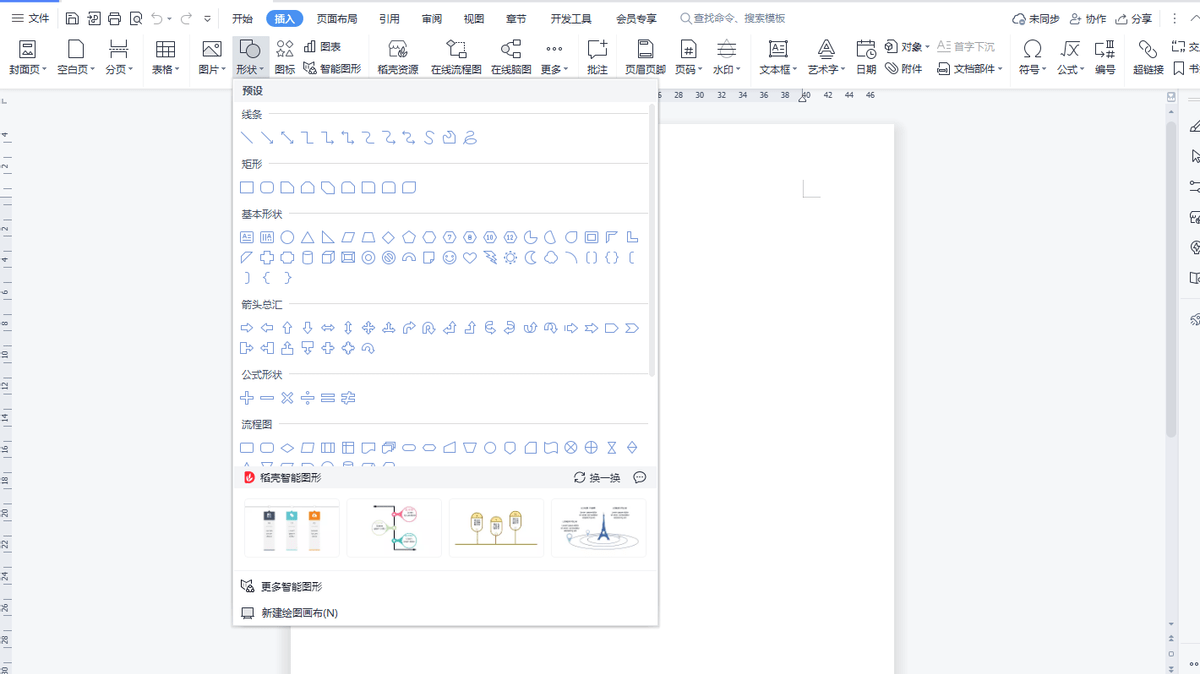Insert the right arrow block shape
The height and width of the screenshot is (674, 1200).
click(247, 328)
